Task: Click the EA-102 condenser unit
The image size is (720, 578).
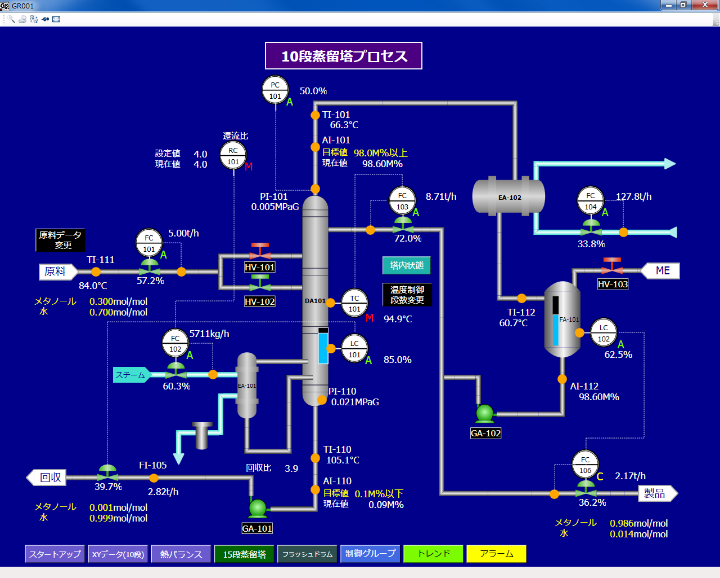Action: [509, 191]
